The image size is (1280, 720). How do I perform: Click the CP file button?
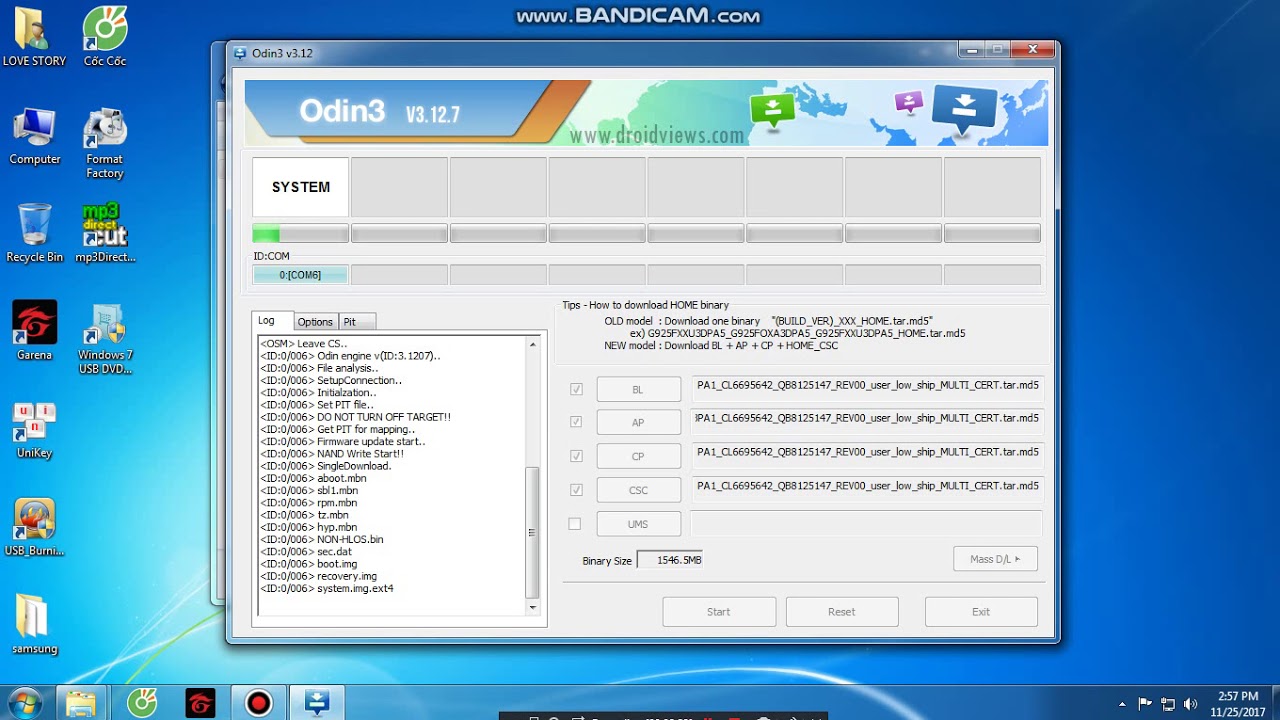[638, 456]
